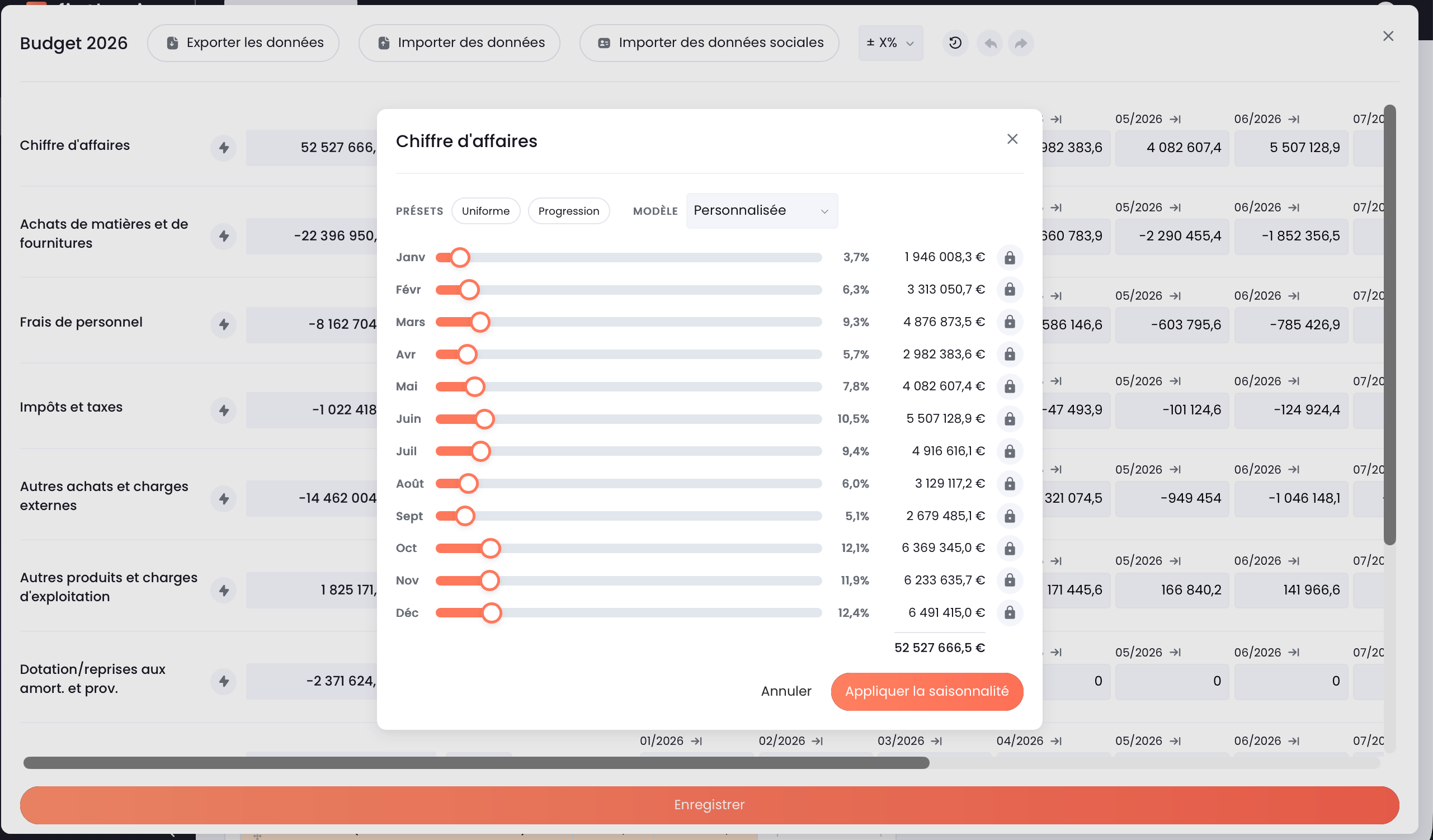This screenshot has width=1433, height=840.
Task: Close the Chiffre d'affaires dialog
Action: 1012,139
